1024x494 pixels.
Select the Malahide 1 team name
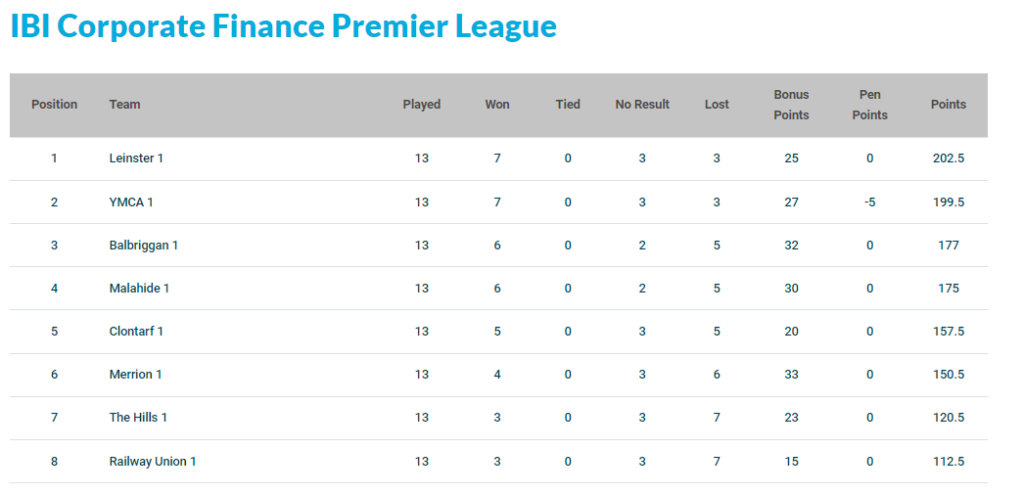tap(139, 288)
